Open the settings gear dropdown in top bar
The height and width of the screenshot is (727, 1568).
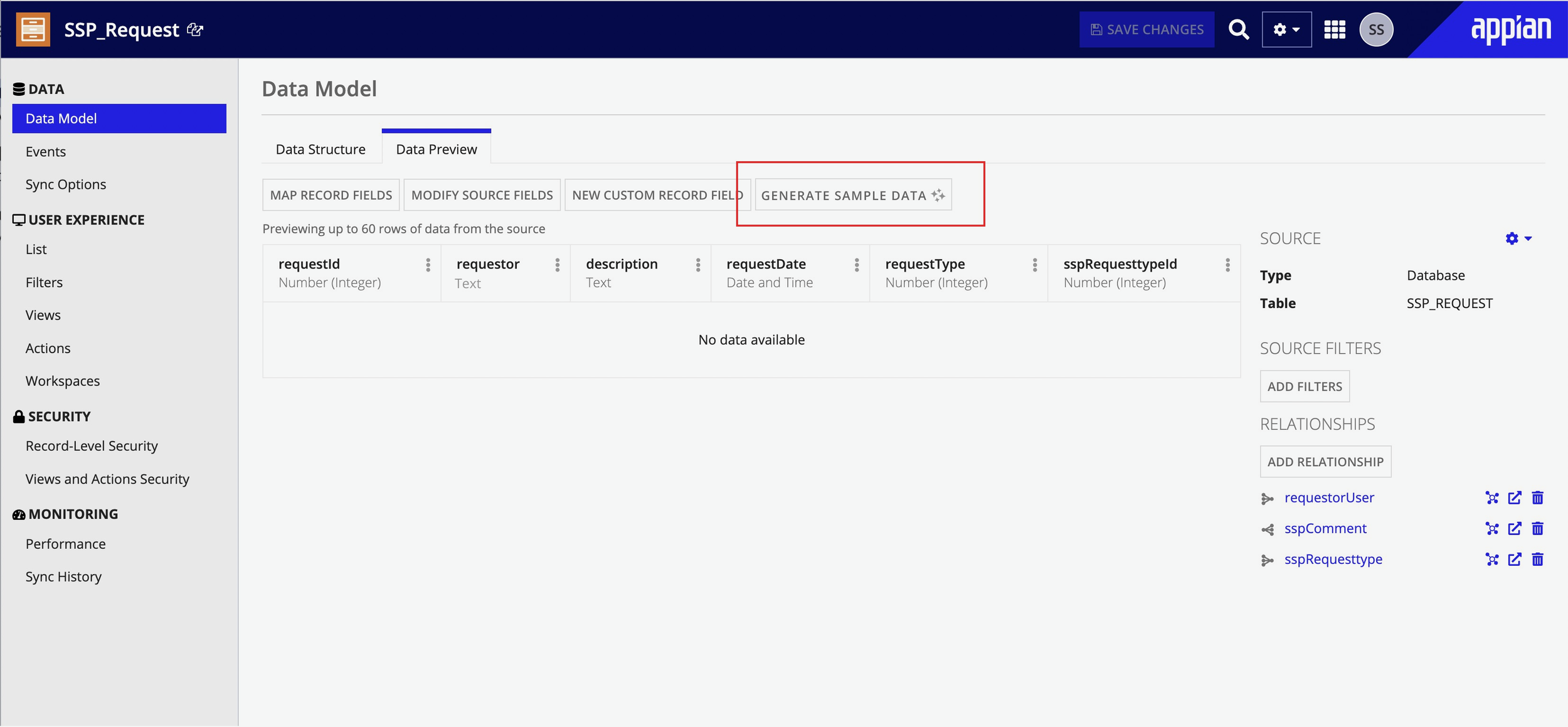[x=1286, y=29]
